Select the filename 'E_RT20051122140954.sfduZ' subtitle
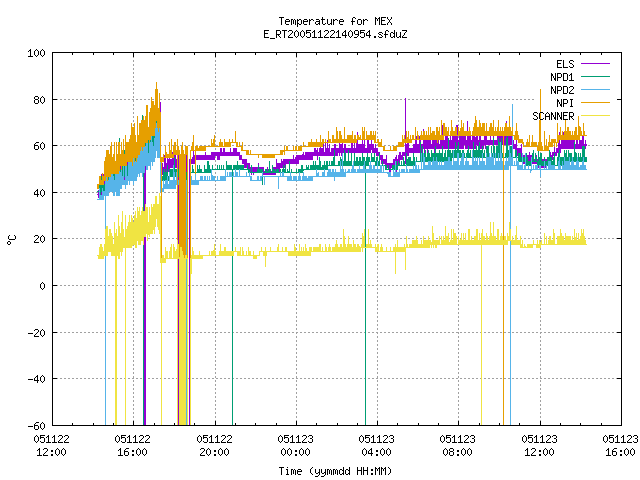 (335, 34)
